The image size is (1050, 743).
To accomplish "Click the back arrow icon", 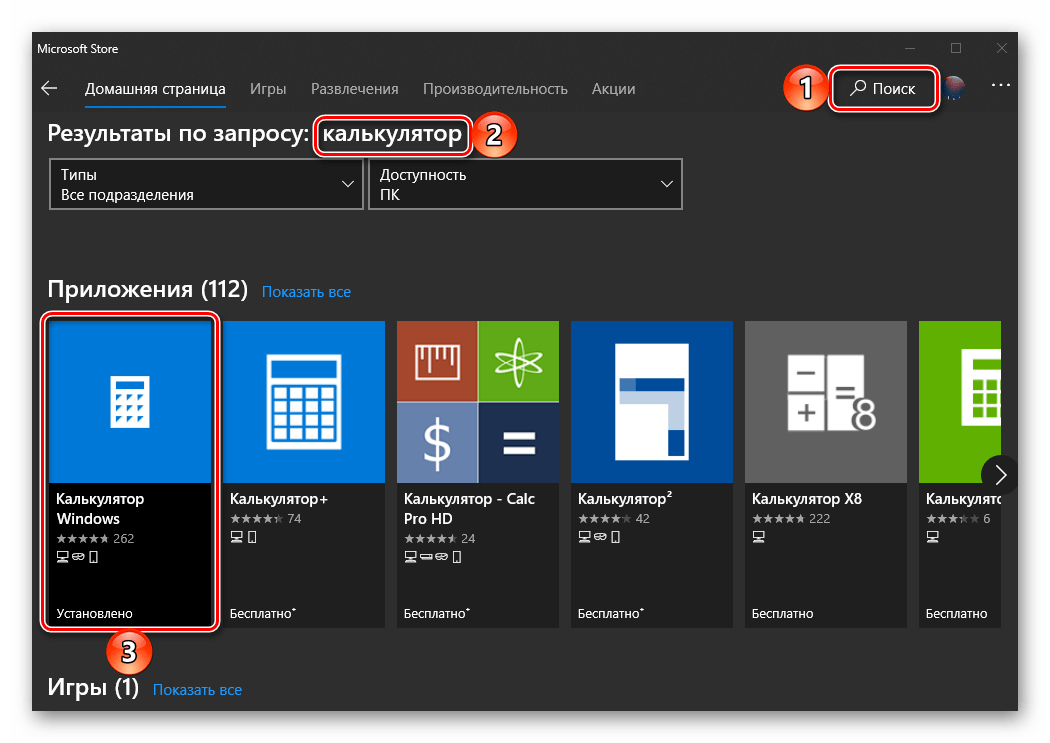I will 49,88.
